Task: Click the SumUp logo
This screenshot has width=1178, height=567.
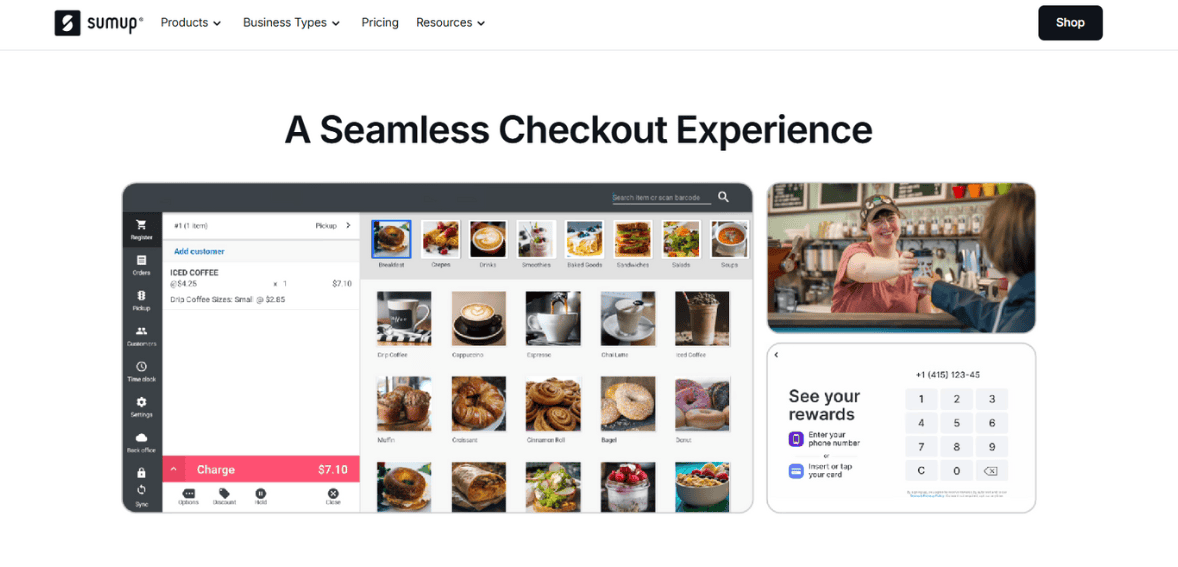Action: 98,23
